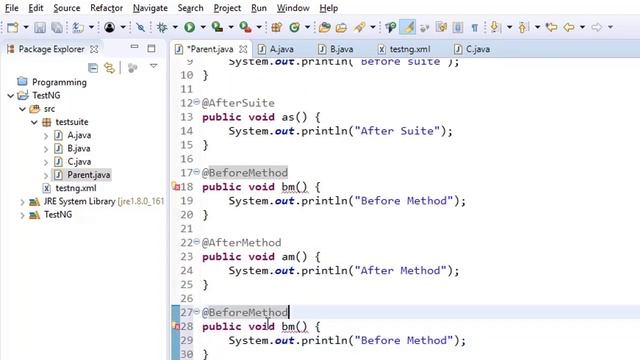
Task: Expand the JRE System Library node
Action: pyautogui.click(x=22, y=202)
